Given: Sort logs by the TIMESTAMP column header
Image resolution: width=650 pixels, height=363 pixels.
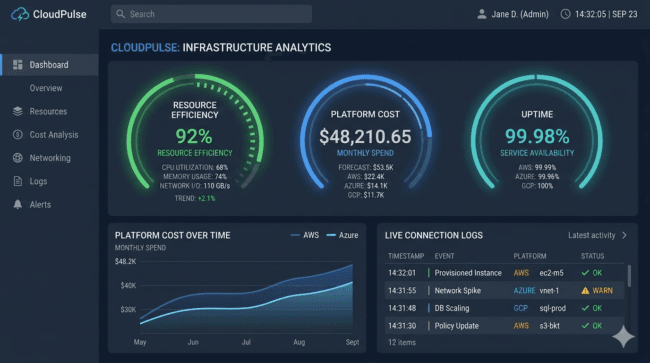Looking at the screenshot, I should (406, 256).
